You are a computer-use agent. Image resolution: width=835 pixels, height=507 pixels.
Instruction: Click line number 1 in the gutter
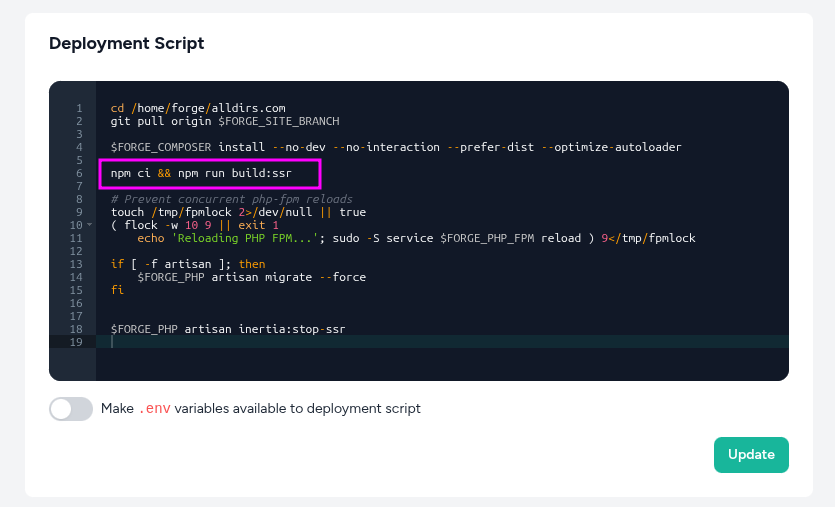click(x=78, y=108)
